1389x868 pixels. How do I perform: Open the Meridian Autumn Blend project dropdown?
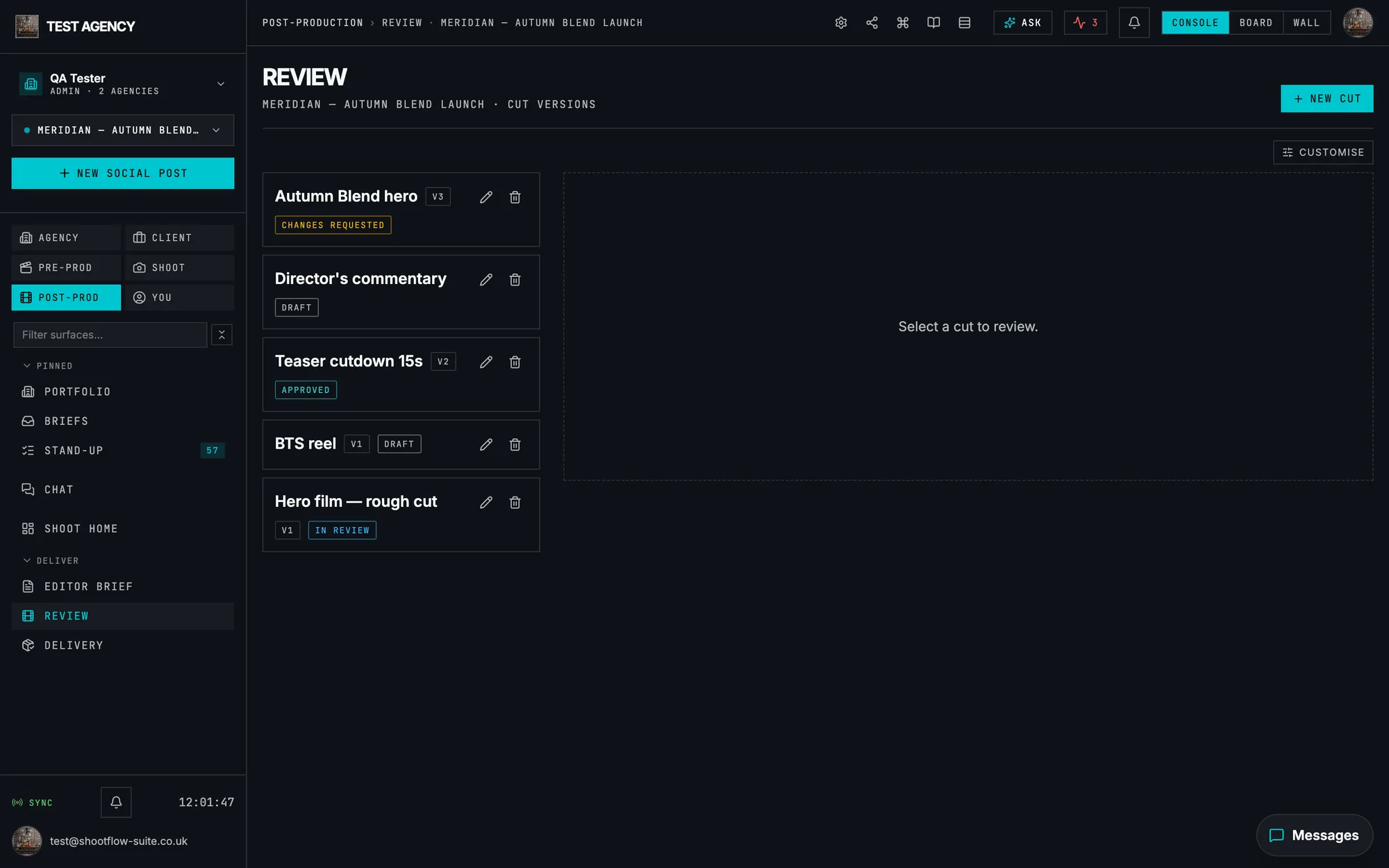click(123, 131)
